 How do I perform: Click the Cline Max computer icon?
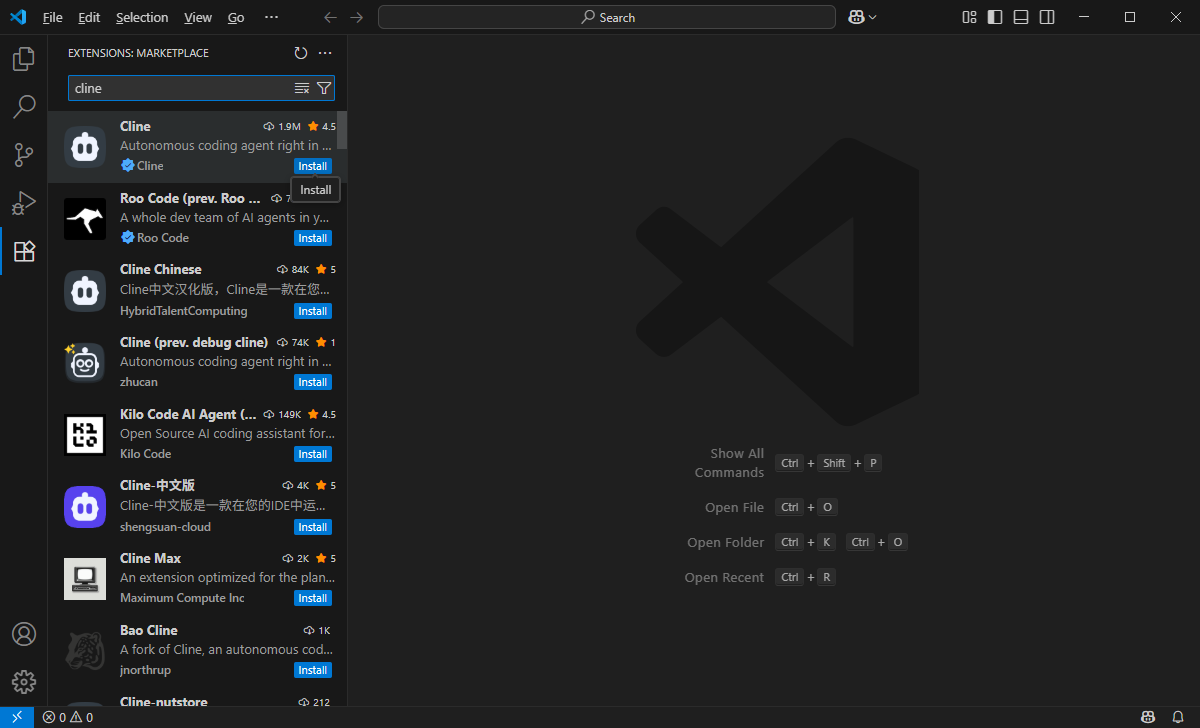tap(85, 579)
